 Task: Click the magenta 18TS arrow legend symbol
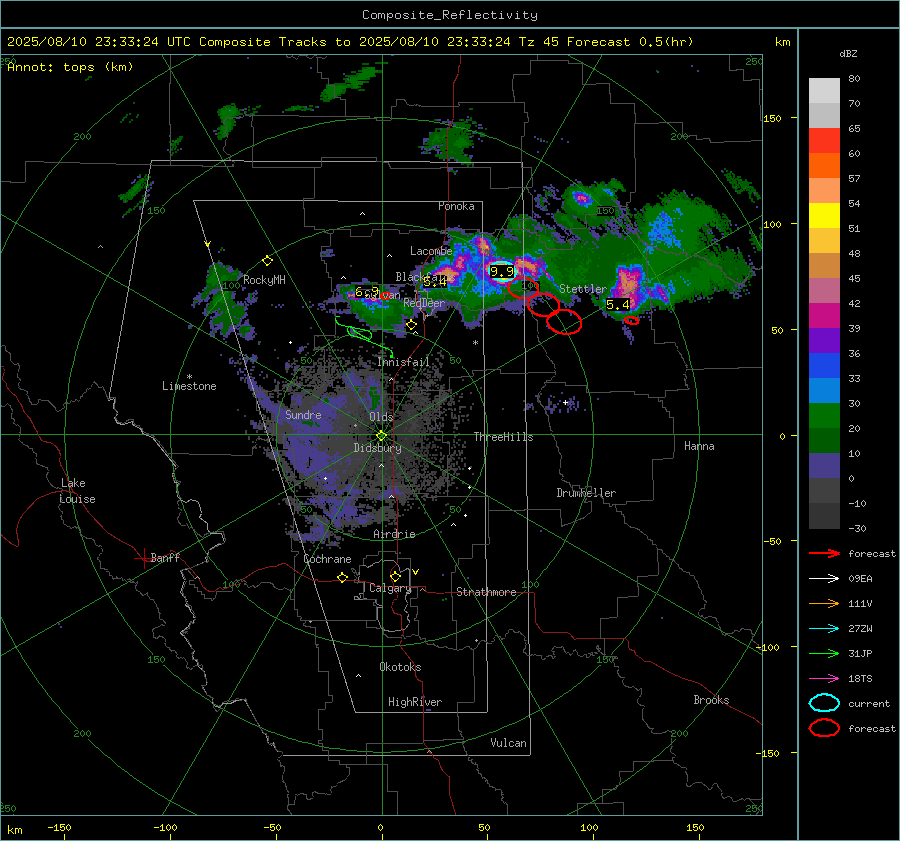[x=824, y=679]
